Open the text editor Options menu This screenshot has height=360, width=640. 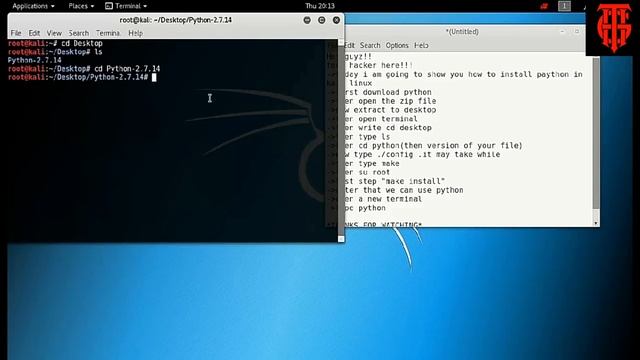(397, 45)
